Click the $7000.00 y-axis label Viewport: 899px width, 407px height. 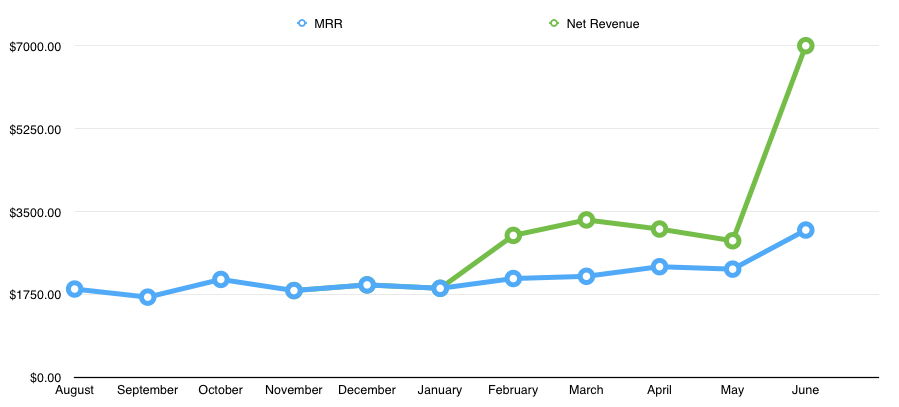click(34, 46)
